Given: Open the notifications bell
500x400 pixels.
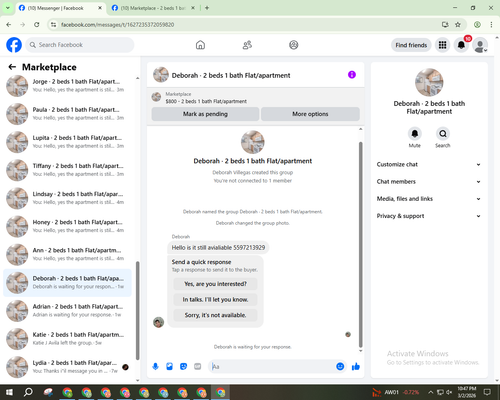Looking at the screenshot, I should click(x=461, y=45).
